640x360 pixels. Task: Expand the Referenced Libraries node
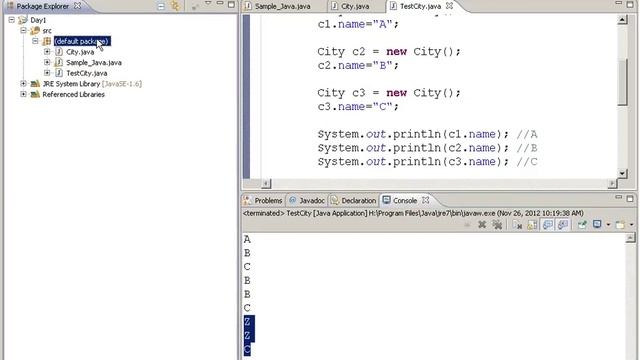tap(24, 94)
